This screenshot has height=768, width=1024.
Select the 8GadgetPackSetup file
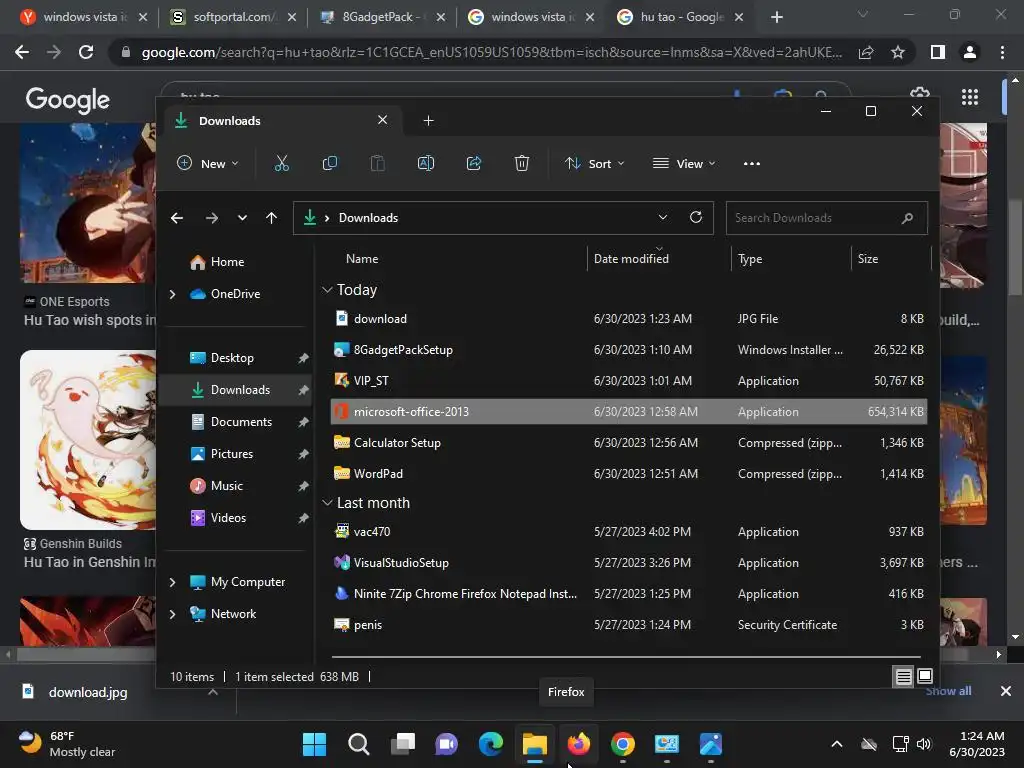(x=628, y=350)
